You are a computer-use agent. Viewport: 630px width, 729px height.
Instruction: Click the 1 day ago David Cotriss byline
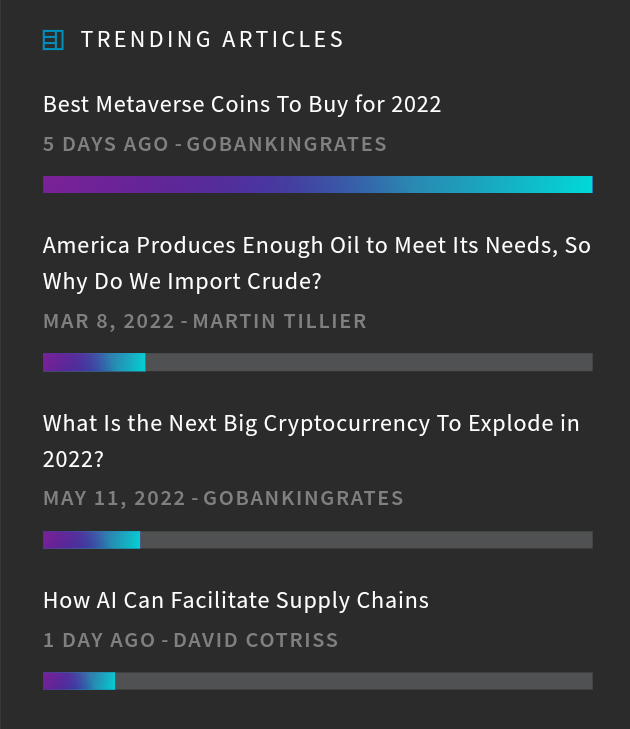(x=191, y=640)
